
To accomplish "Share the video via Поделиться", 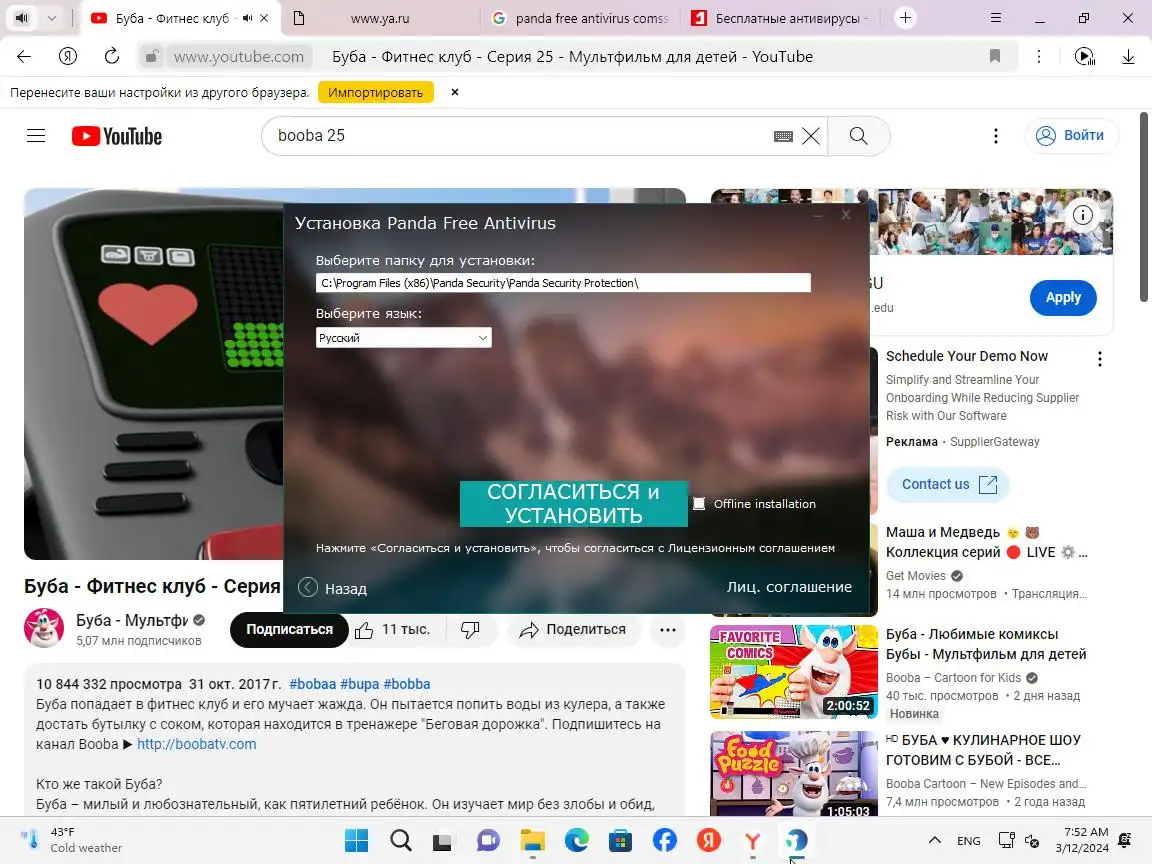I will click(x=572, y=630).
